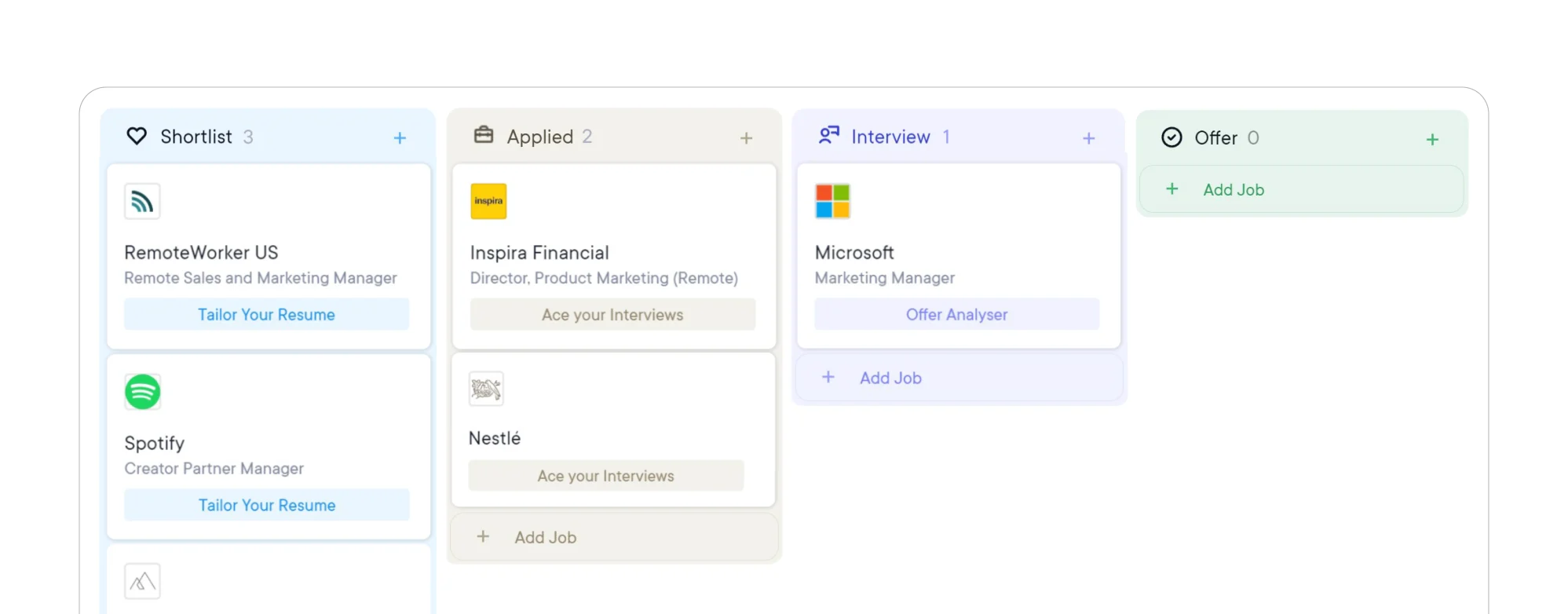The height and width of the screenshot is (614, 1568).
Task: Open the RemoteWorker US company name
Action: [201, 253]
